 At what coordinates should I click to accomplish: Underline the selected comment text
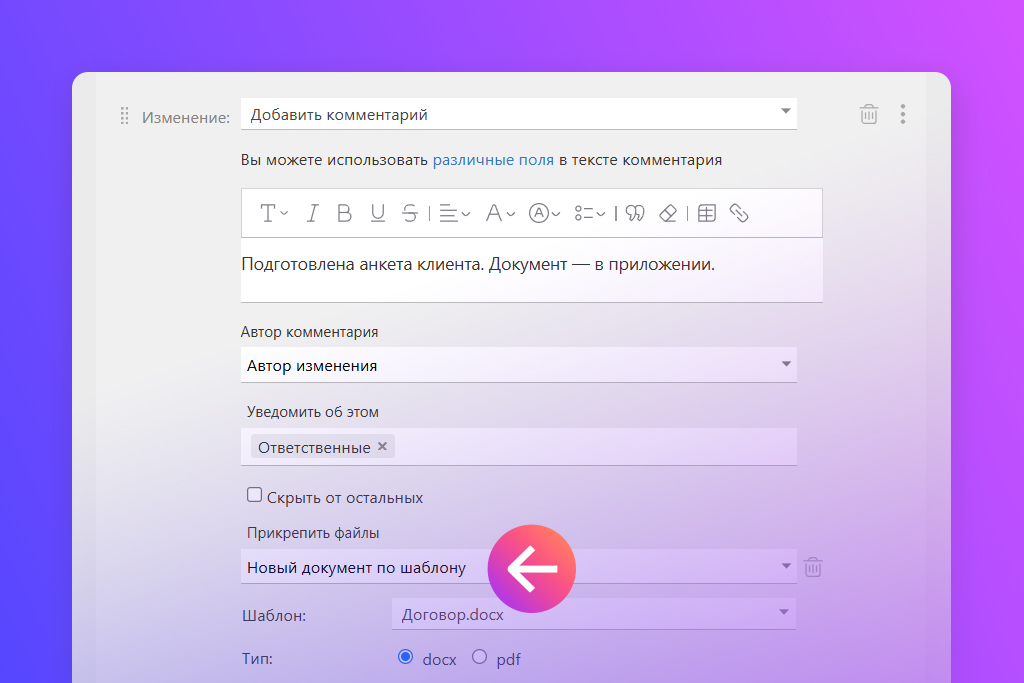pos(377,213)
